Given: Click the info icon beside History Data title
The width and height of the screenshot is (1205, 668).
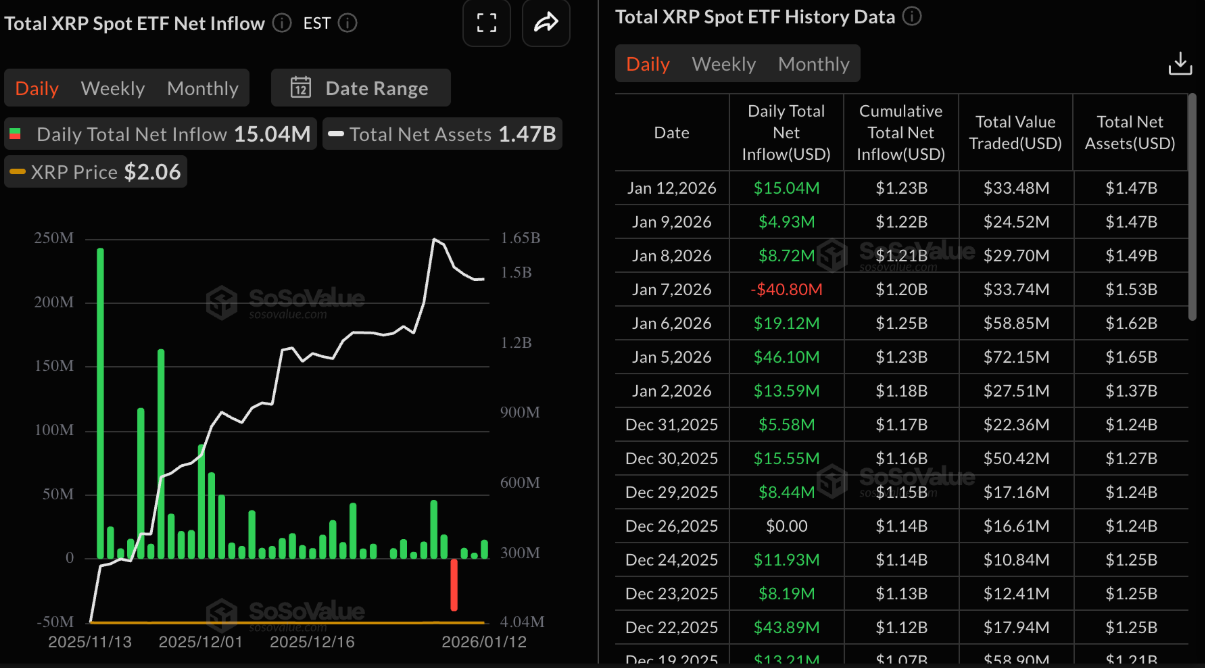Looking at the screenshot, I should (x=911, y=16).
